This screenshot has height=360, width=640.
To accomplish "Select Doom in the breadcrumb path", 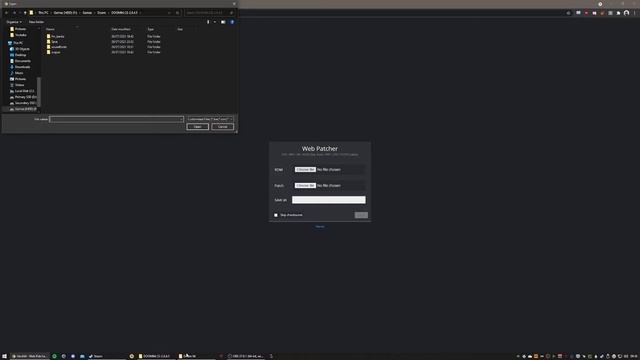I will [x=101, y=13].
